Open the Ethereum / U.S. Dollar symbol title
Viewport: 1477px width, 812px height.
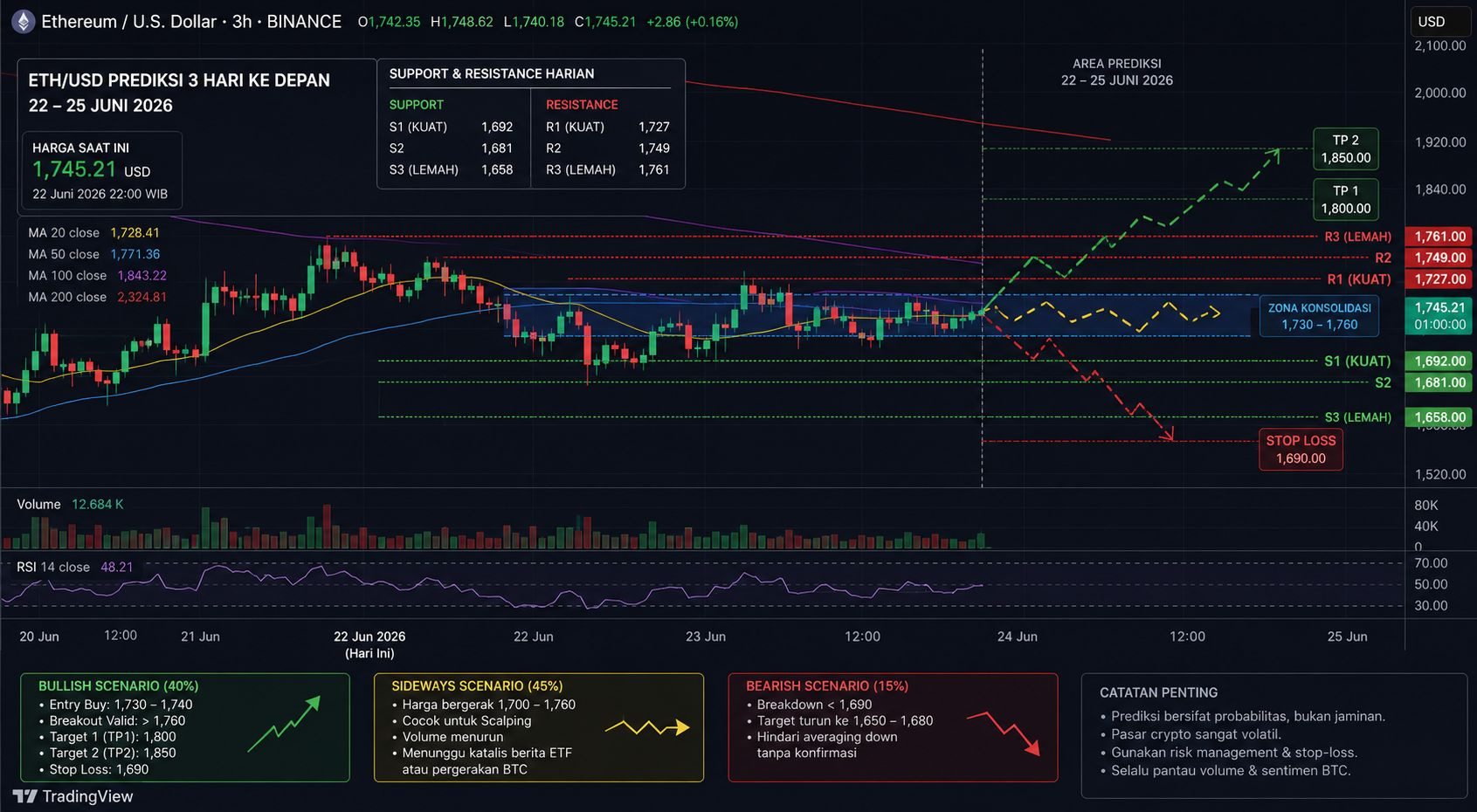click(x=191, y=22)
